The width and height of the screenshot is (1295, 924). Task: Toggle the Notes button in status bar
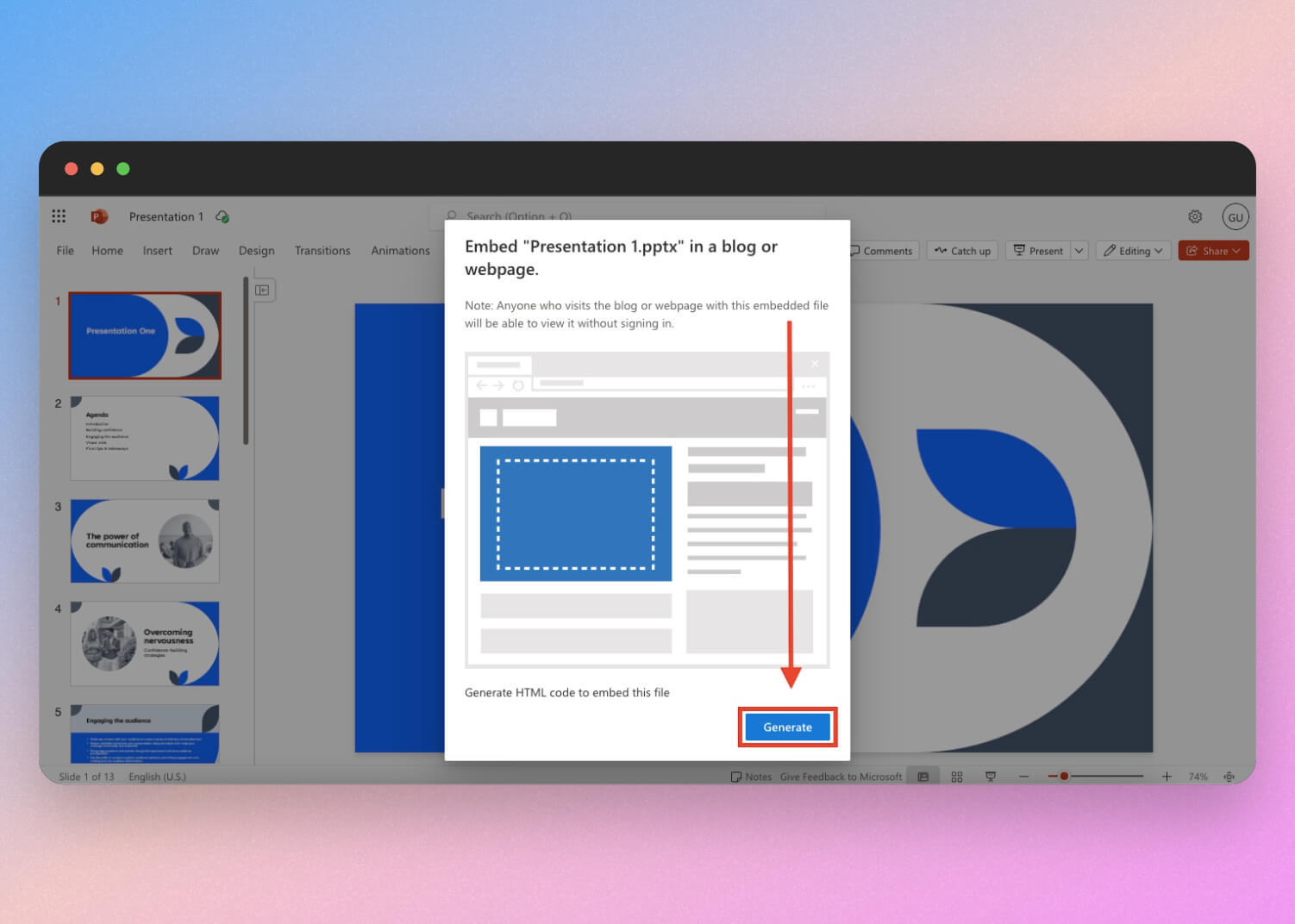(x=750, y=776)
